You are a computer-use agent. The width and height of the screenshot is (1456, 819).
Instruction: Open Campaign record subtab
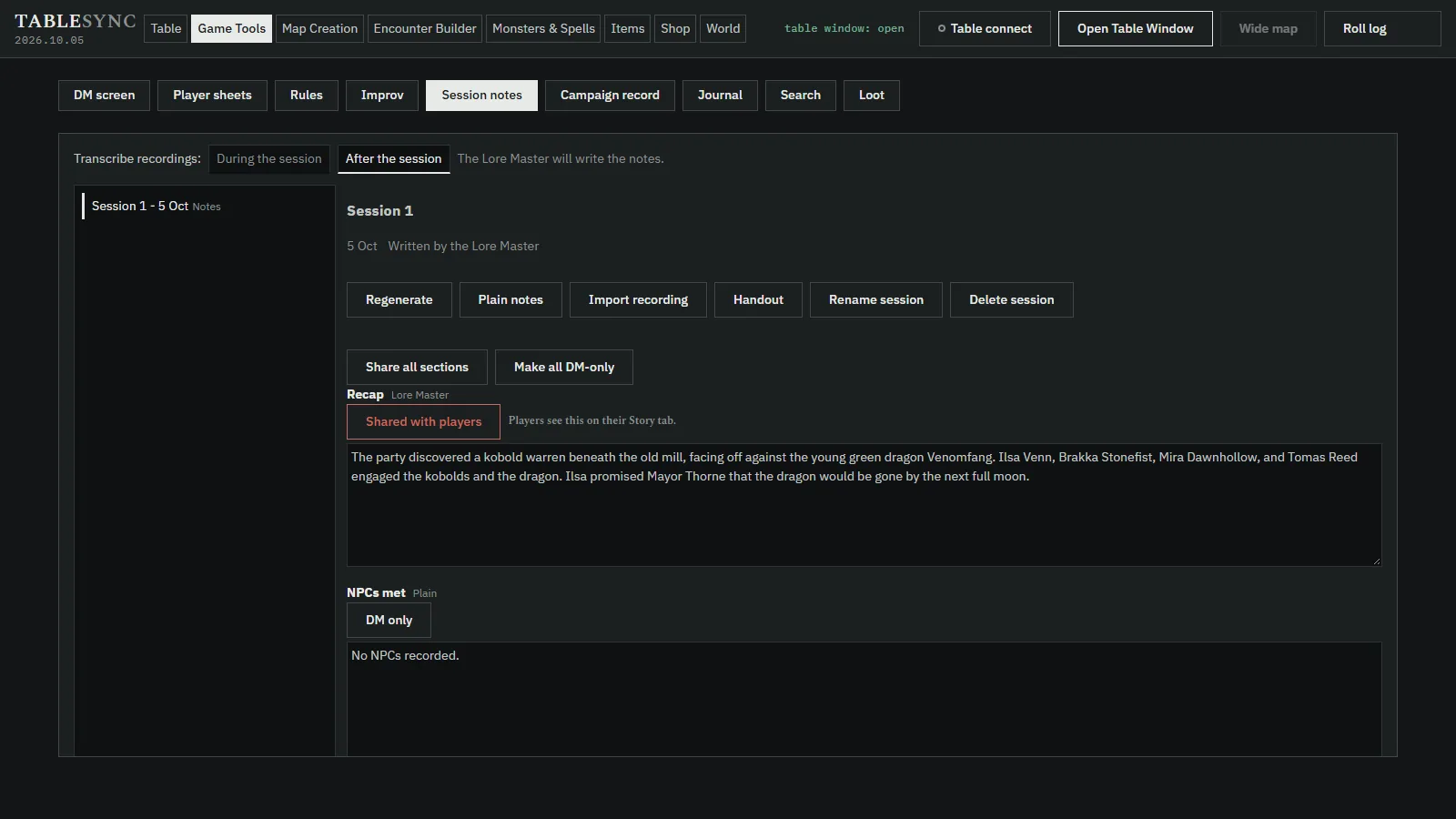tap(610, 96)
